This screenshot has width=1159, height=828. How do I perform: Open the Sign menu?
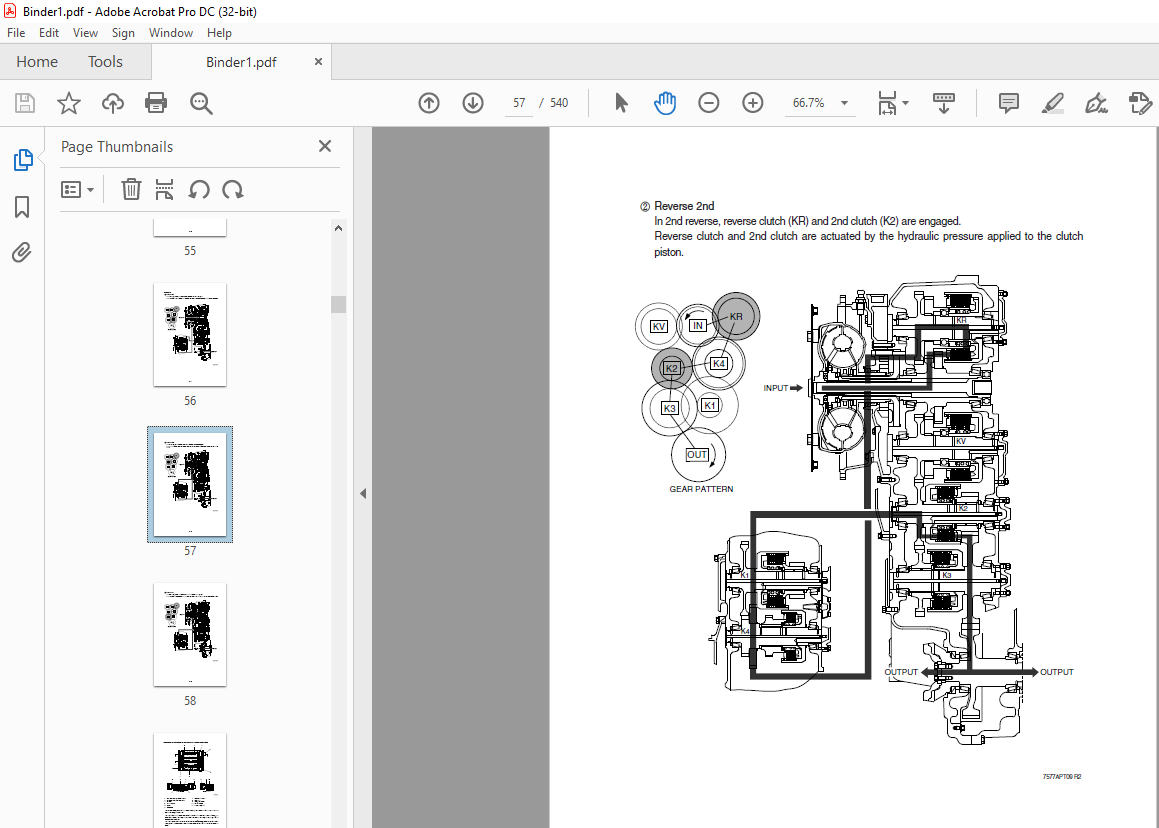tap(123, 33)
